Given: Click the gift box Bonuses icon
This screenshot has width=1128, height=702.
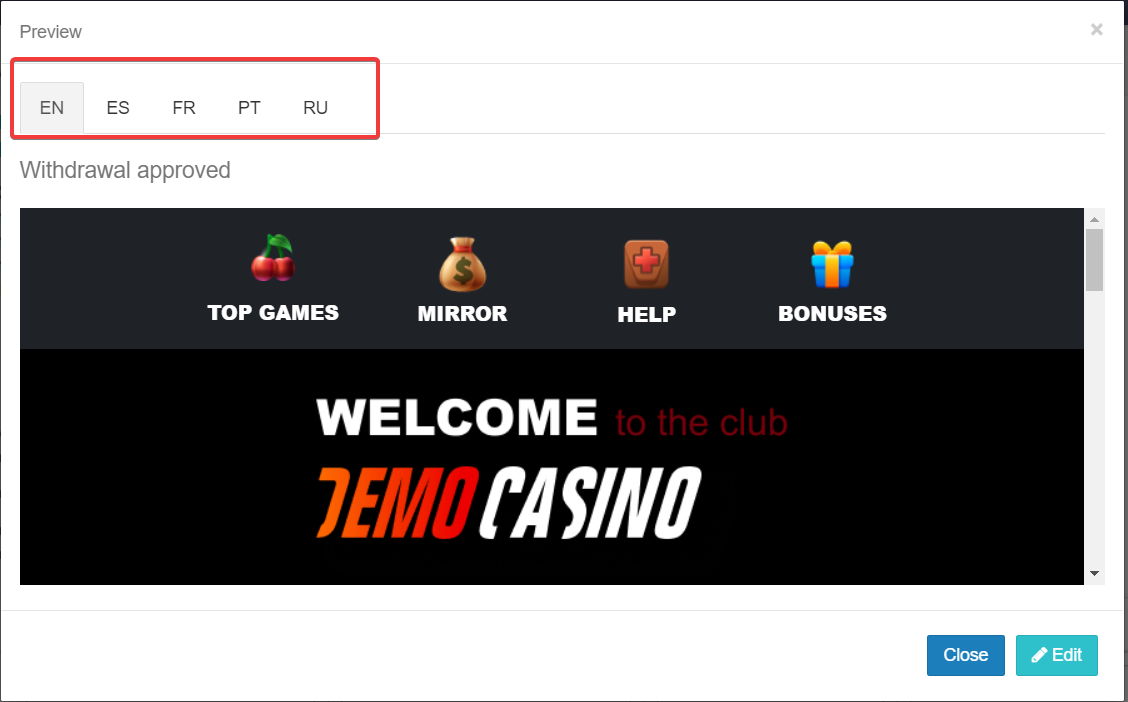Looking at the screenshot, I should pyautogui.click(x=832, y=264).
